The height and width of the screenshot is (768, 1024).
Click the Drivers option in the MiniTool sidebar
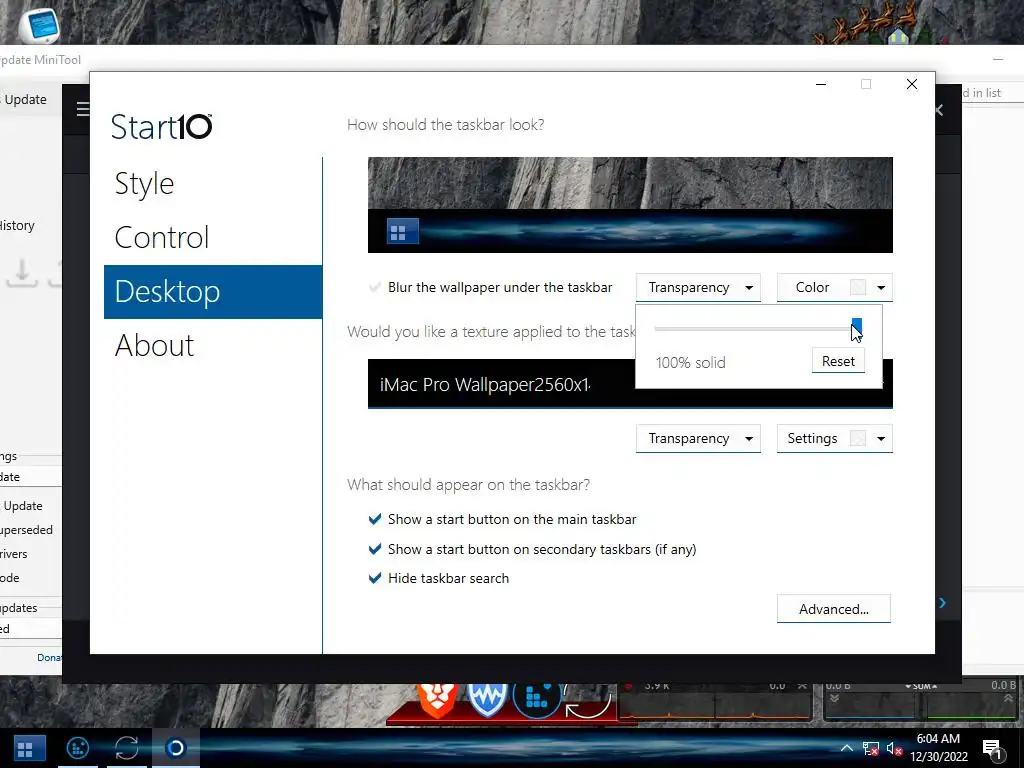pyautogui.click(x=14, y=554)
